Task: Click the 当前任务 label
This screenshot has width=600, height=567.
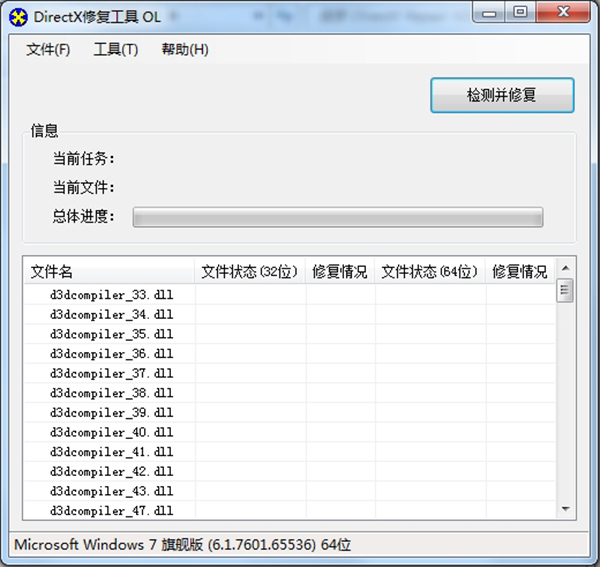Action: (83, 158)
